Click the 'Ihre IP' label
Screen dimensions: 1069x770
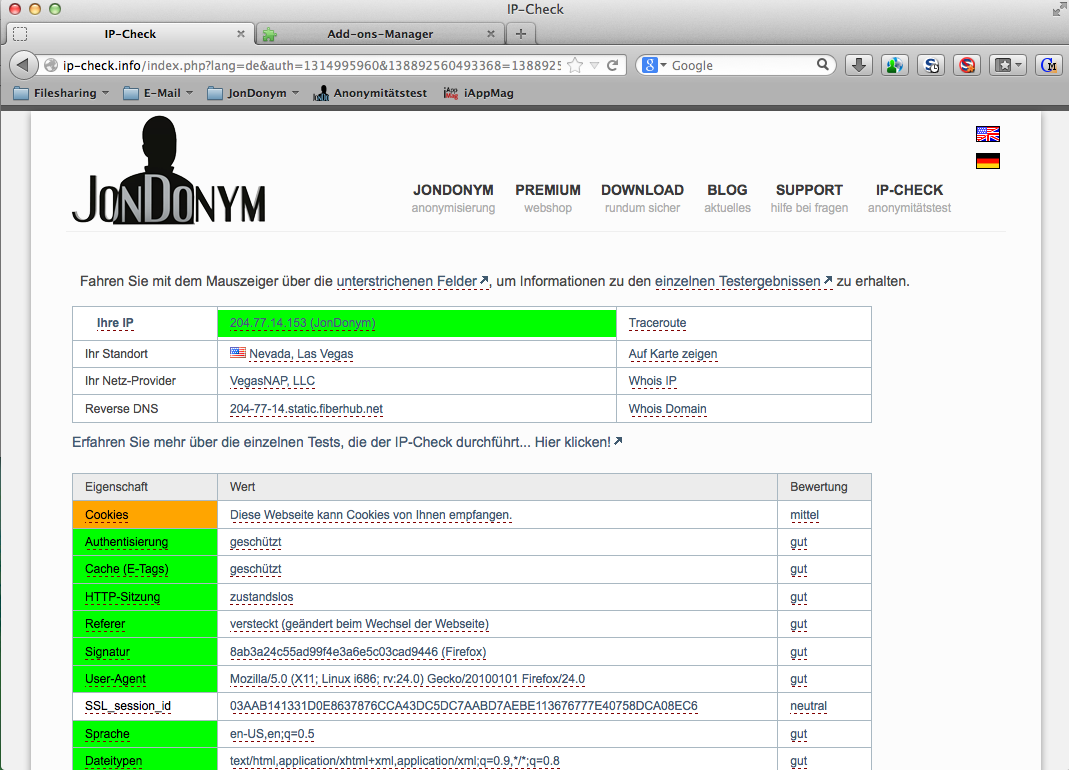click(115, 323)
